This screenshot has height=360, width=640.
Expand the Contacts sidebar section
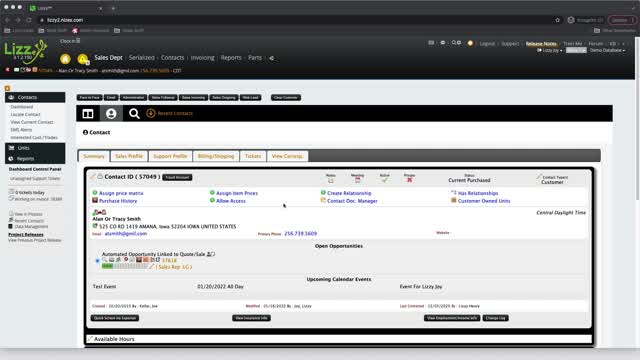coord(35,97)
